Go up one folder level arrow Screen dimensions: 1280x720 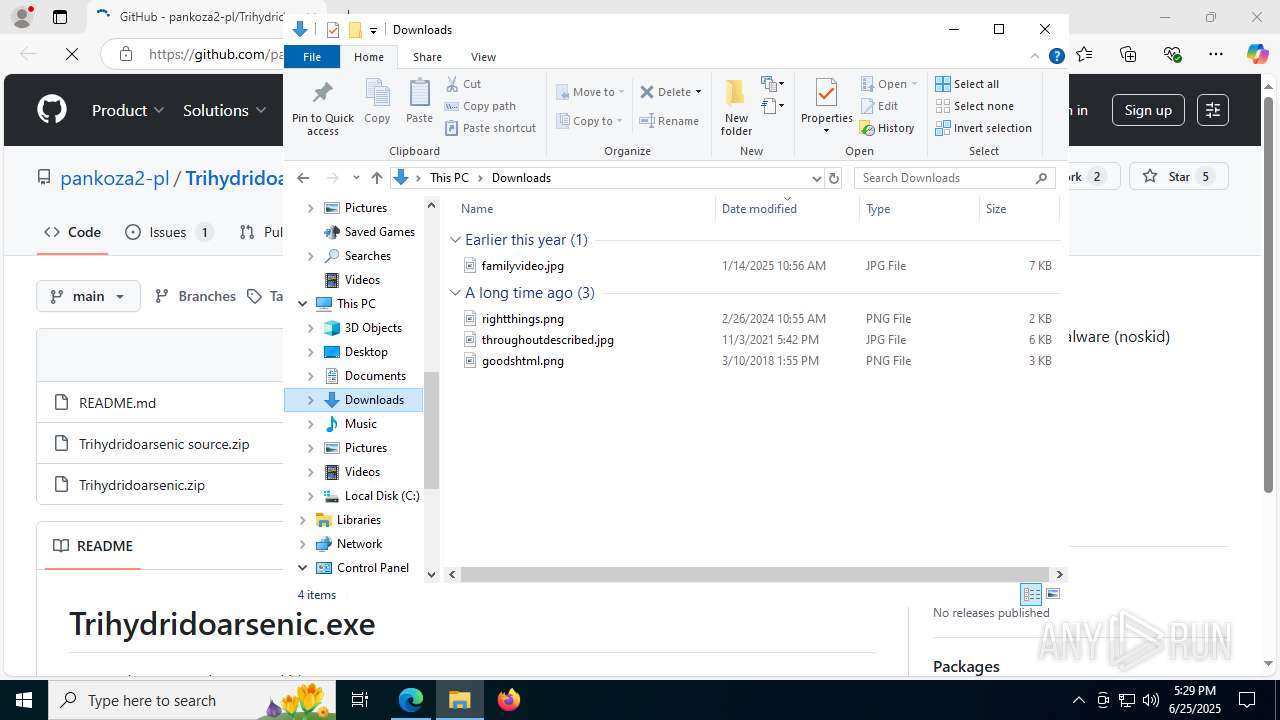coord(376,178)
